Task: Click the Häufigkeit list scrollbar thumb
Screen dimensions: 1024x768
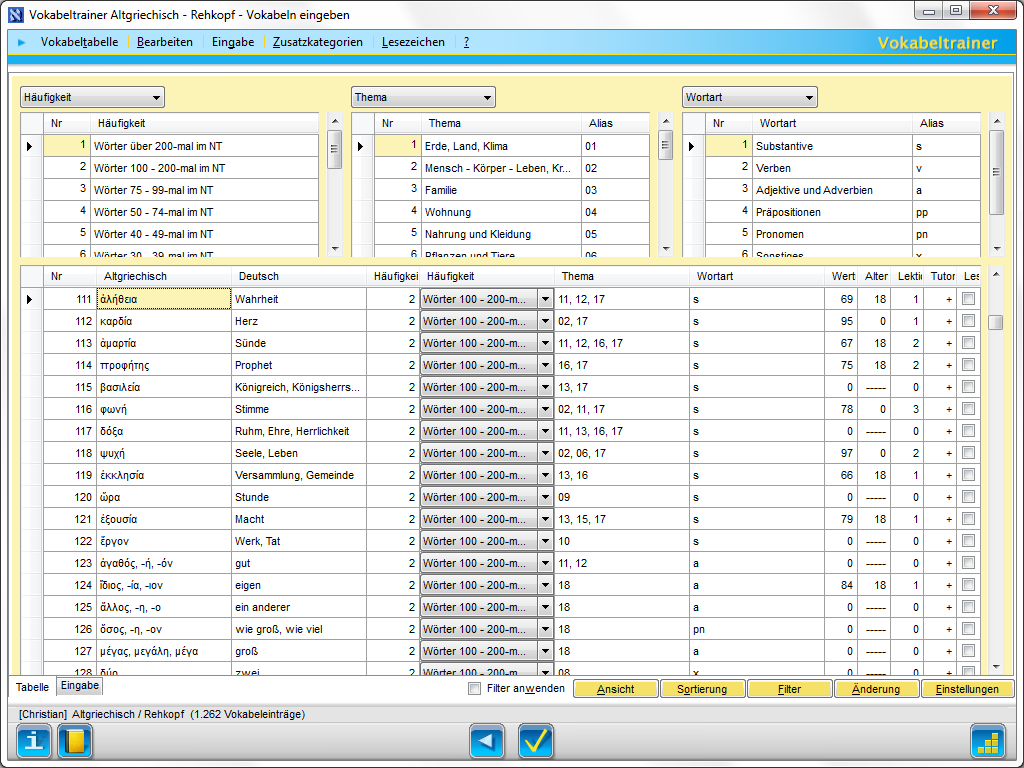Action: coord(334,149)
